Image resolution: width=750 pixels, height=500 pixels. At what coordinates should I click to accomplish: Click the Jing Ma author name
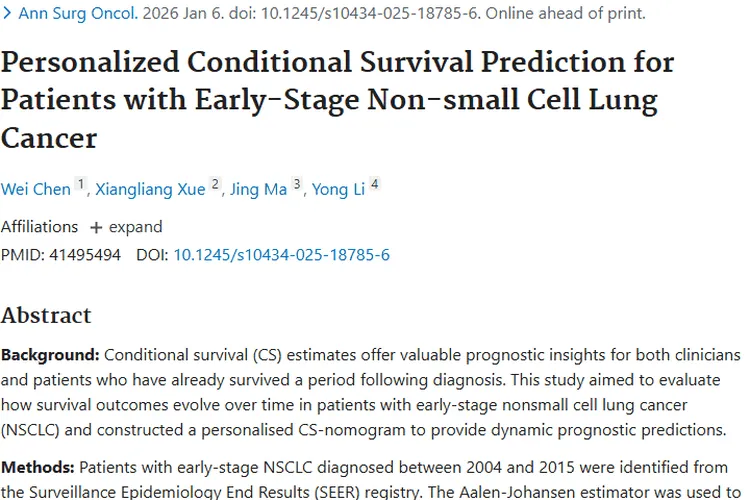click(258, 189)
